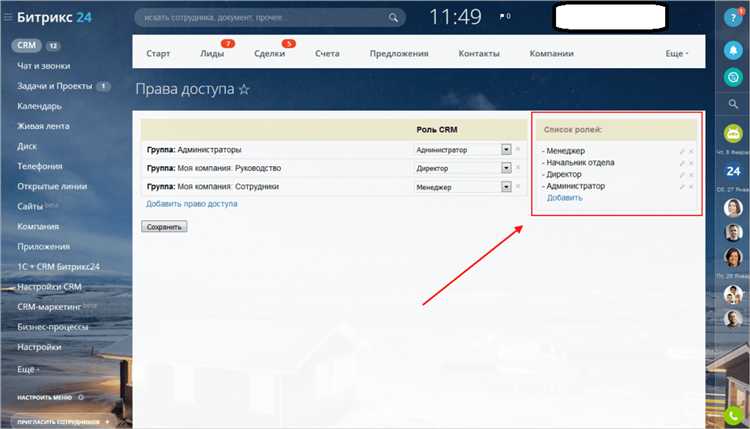Click the 11:49 clock display
The image size is (750, 429).
click(x=455, y=17)
